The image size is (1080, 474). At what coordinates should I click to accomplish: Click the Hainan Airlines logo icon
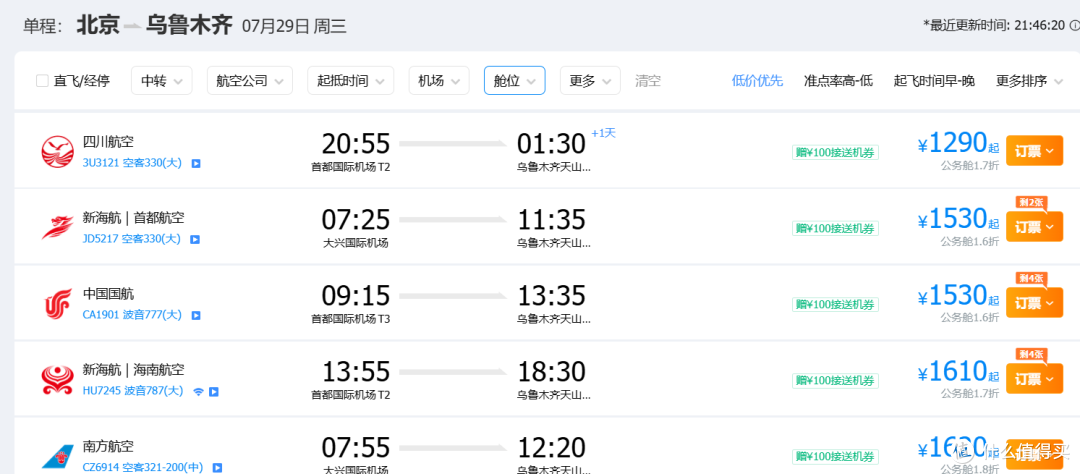coord(57,379)
